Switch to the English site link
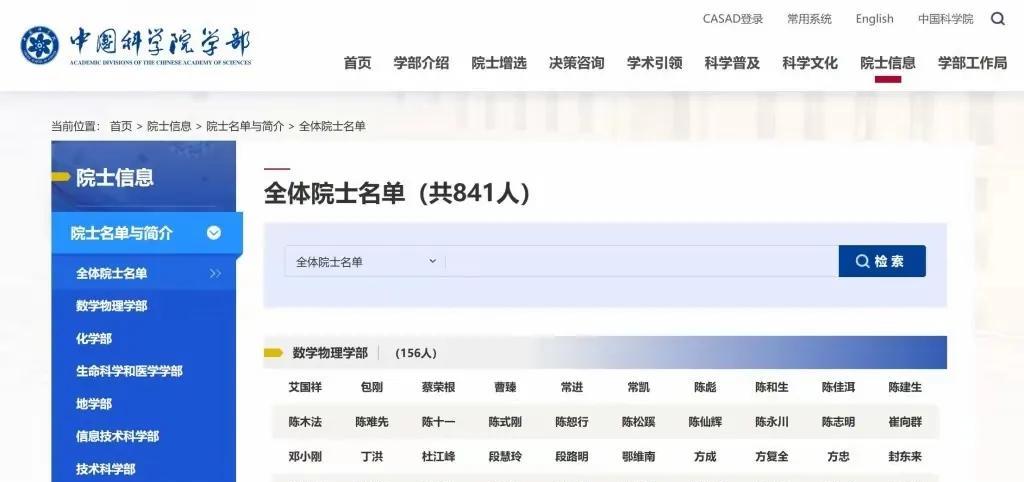This screenshot has width=1024, height=482. [874, 19]
